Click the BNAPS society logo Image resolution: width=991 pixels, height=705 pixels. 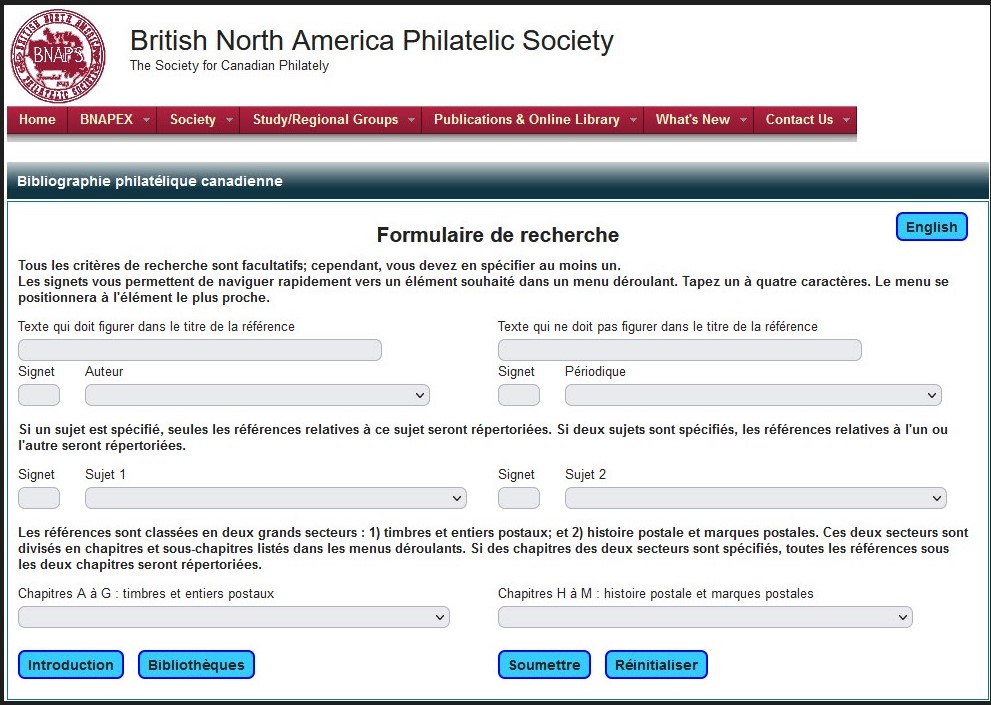point(58,56)
